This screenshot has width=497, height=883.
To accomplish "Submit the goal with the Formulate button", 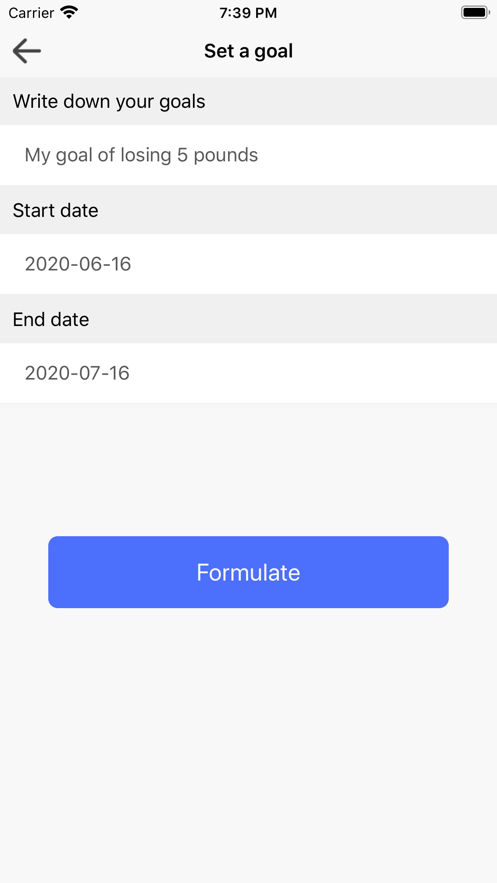I will click(x=248, y=572).
